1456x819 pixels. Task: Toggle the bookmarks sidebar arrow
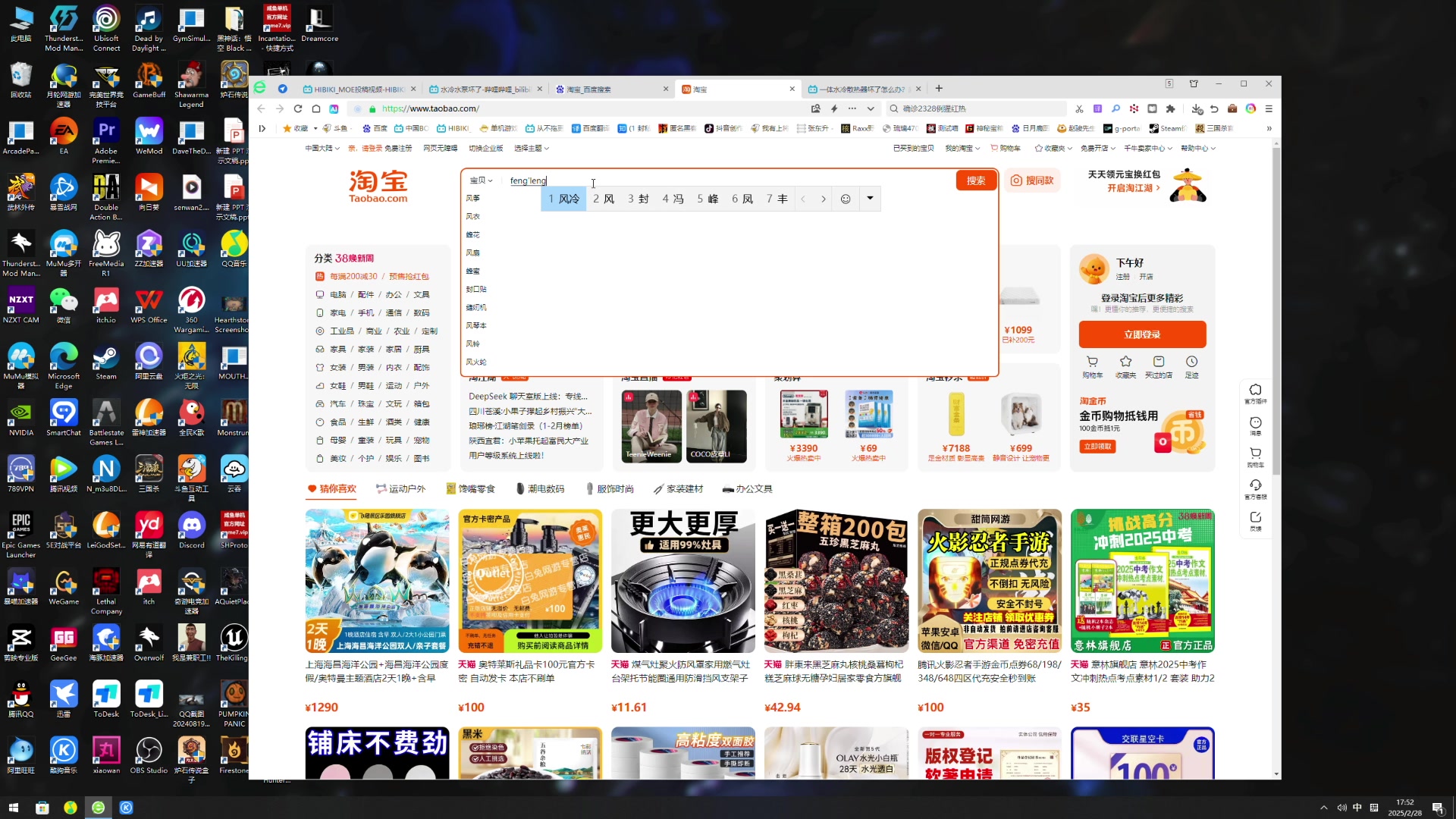[x=262, y=128]
